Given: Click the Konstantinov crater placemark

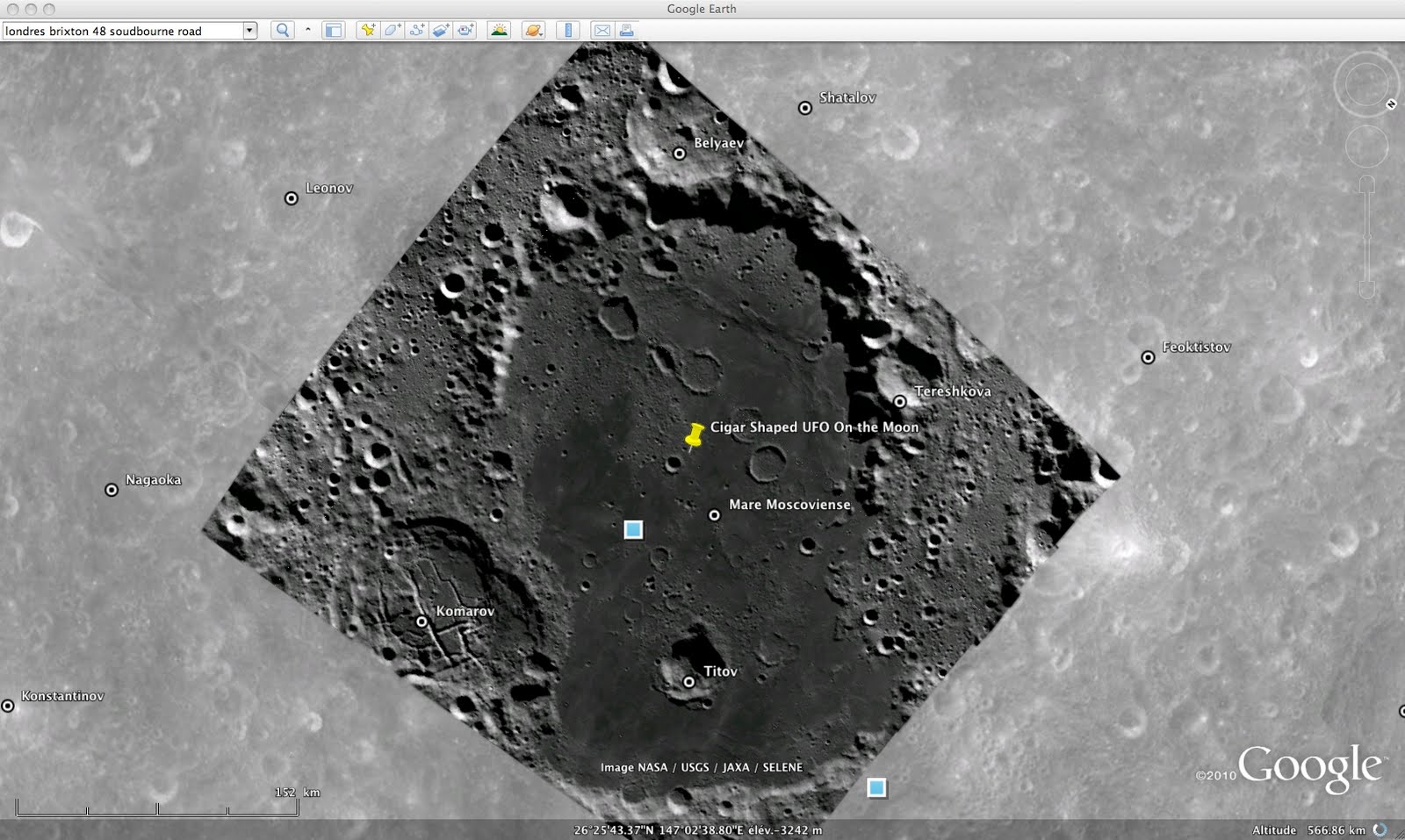Looking at the screenshot, I should [8, 706].
